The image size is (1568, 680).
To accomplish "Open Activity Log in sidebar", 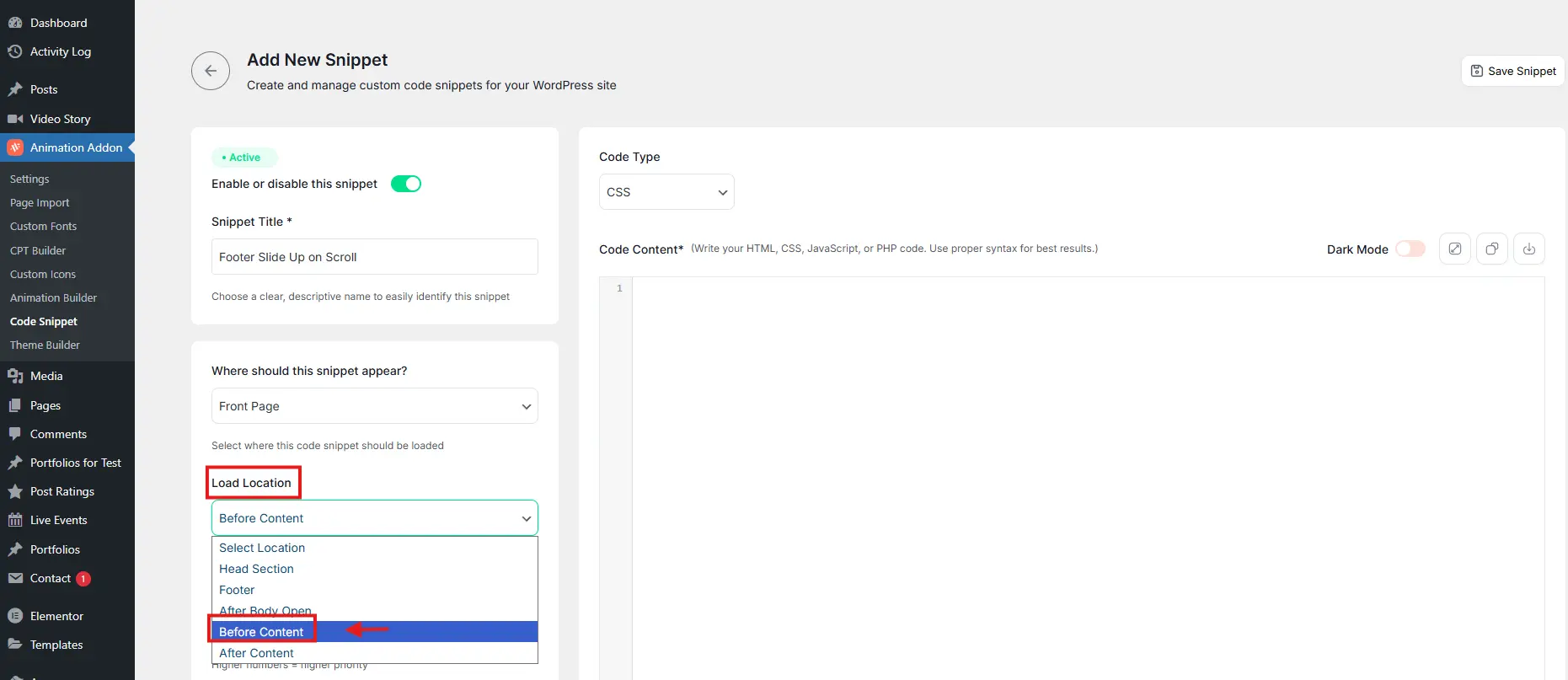I will tap(60, 51).
